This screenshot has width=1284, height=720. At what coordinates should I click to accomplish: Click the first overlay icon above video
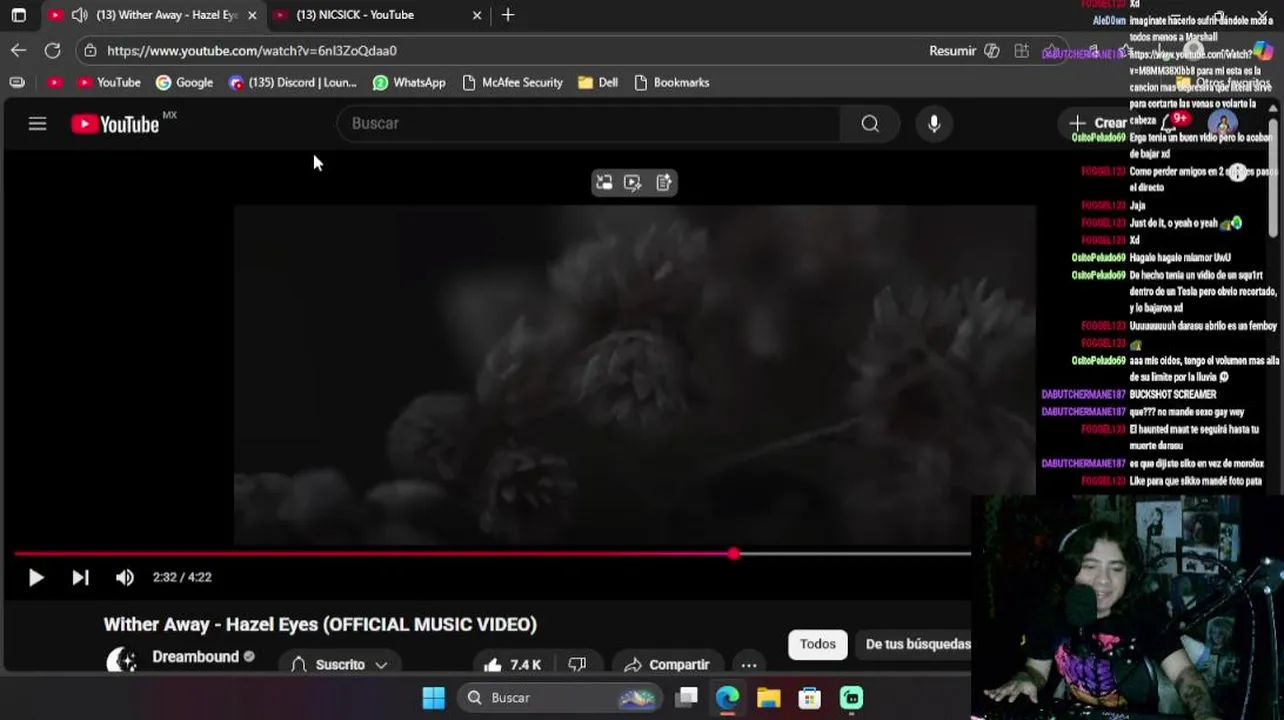(604, 182)
